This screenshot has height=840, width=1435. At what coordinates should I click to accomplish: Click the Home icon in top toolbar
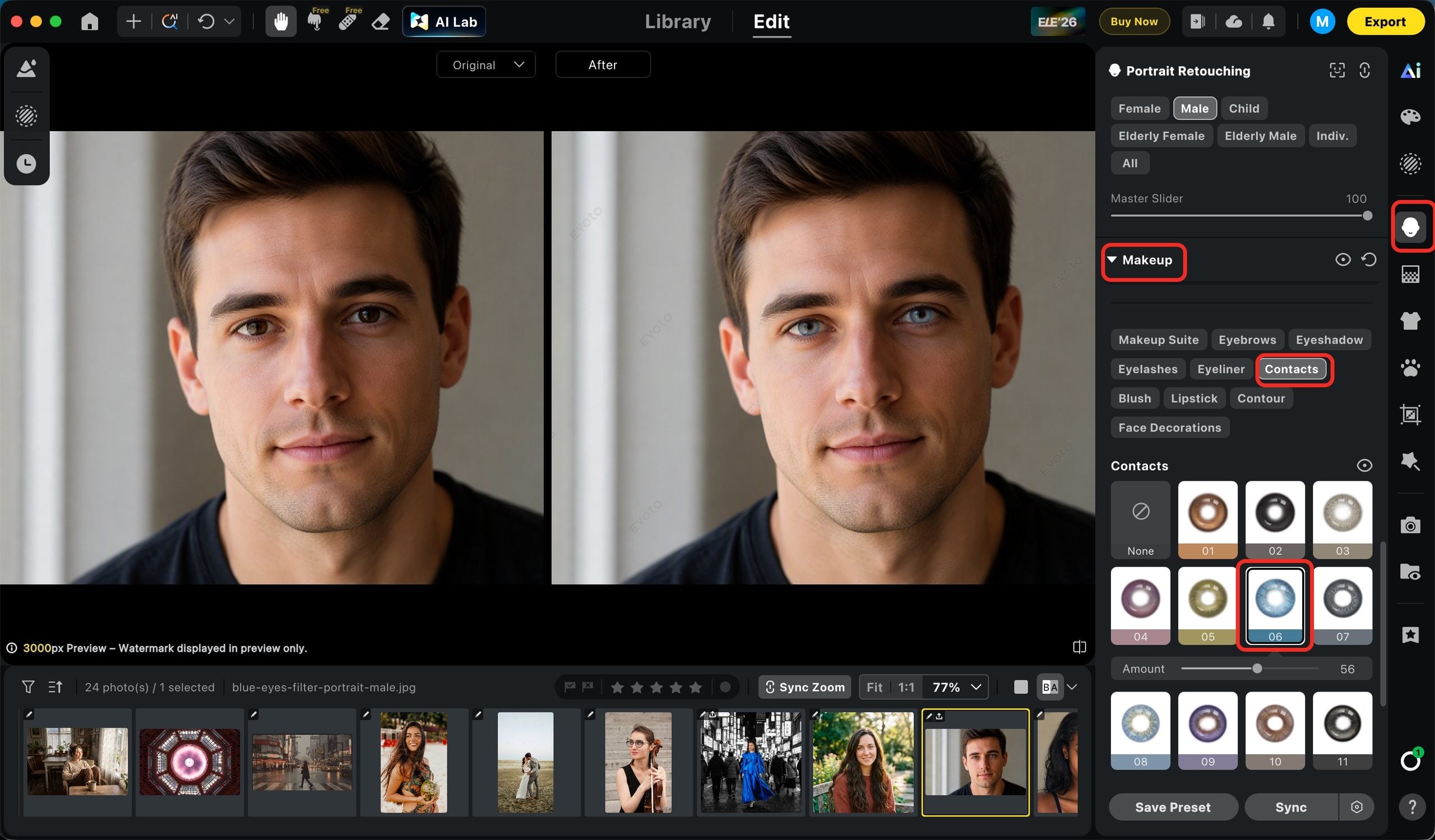[89, 22]
